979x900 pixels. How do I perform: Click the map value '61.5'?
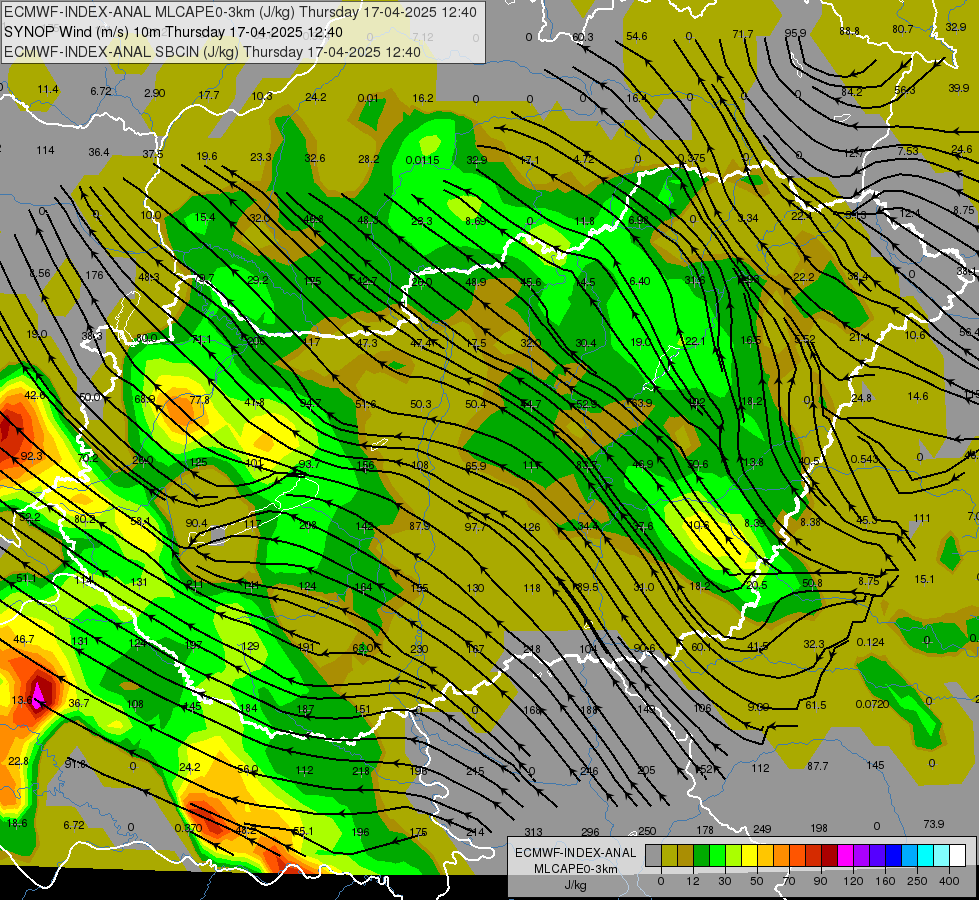coord(815,705)
